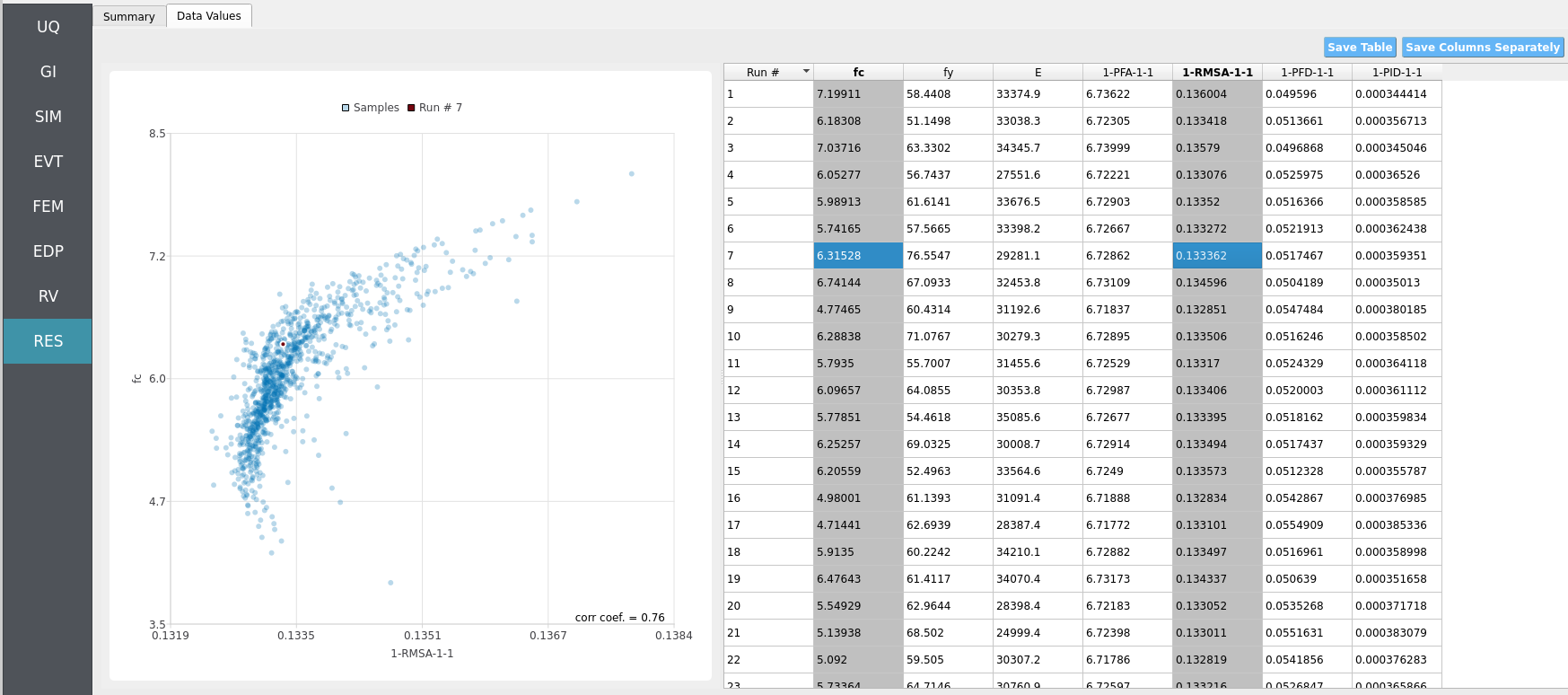Viewport: 1568px width, 695px height.
Task: Click E cell 33374.9
Action: [1038, 93]
